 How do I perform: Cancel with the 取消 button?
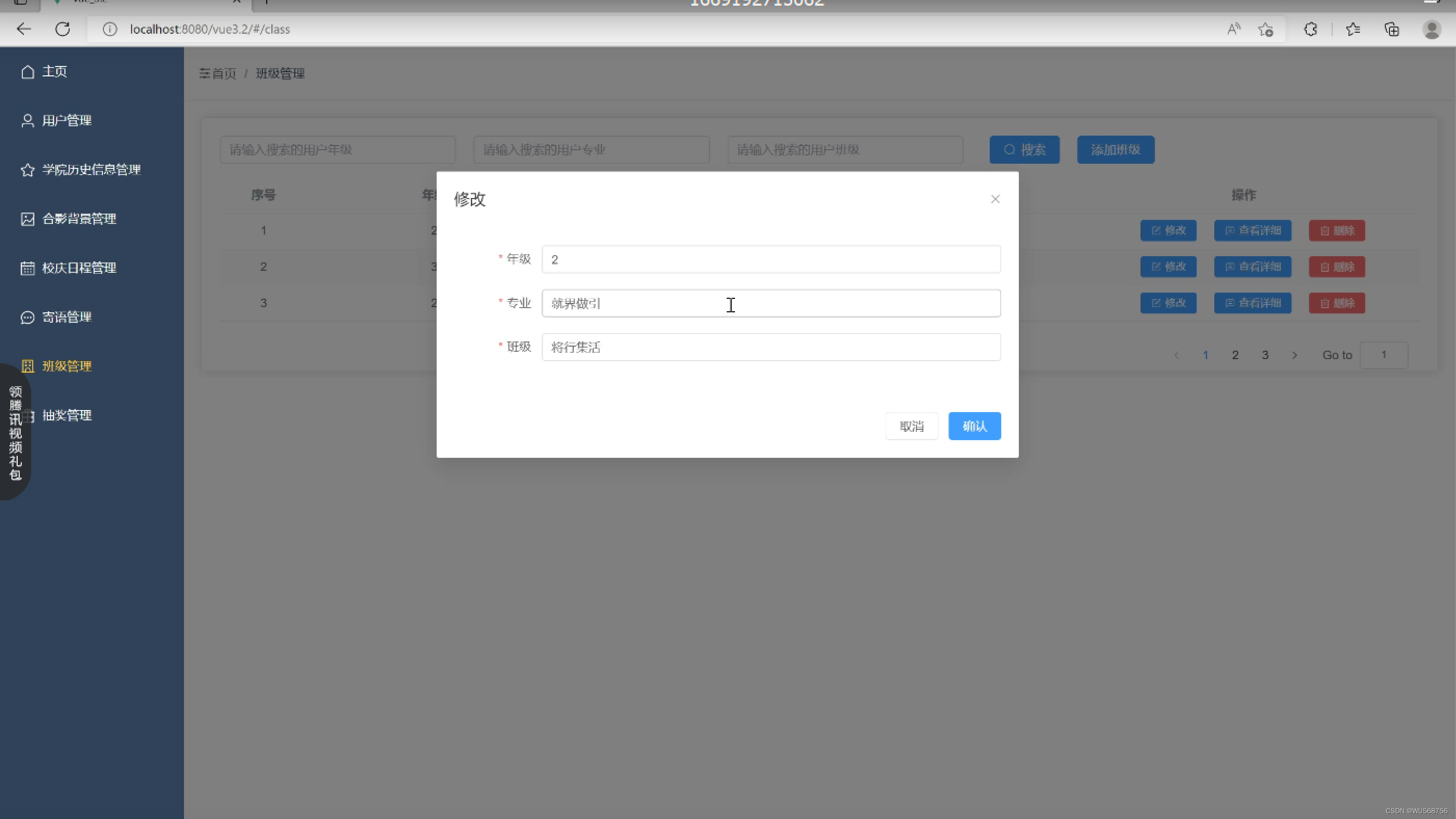[x=912, y=426]
